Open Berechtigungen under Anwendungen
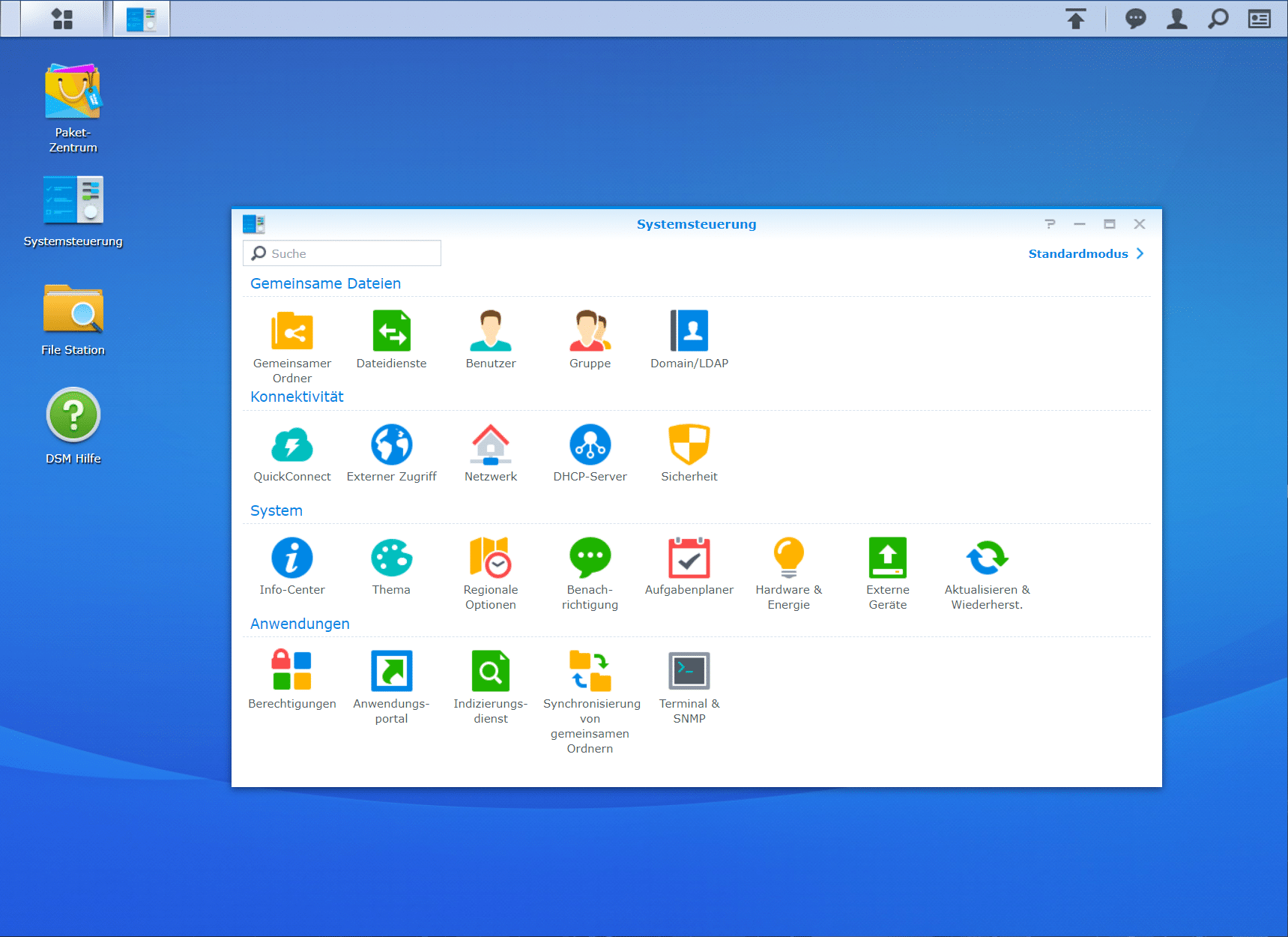 click(291, 671)
